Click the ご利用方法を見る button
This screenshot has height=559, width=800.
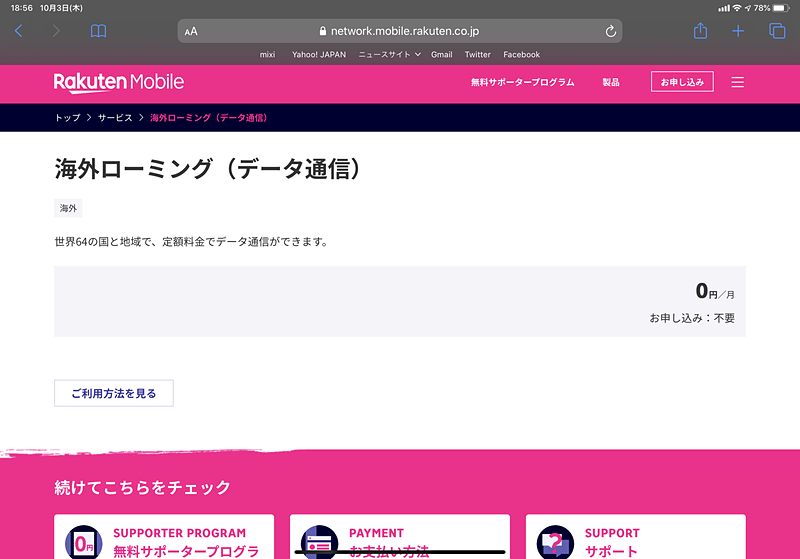tap(114, 393)
